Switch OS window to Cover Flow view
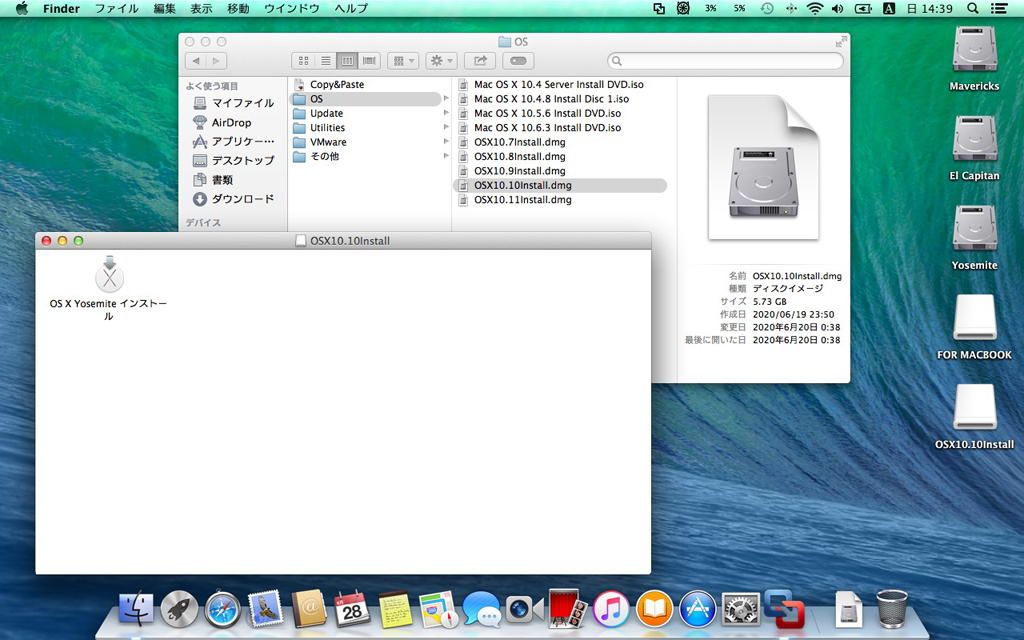The width and height of the screenshot is (1024, 640). (x=369, y=61)
